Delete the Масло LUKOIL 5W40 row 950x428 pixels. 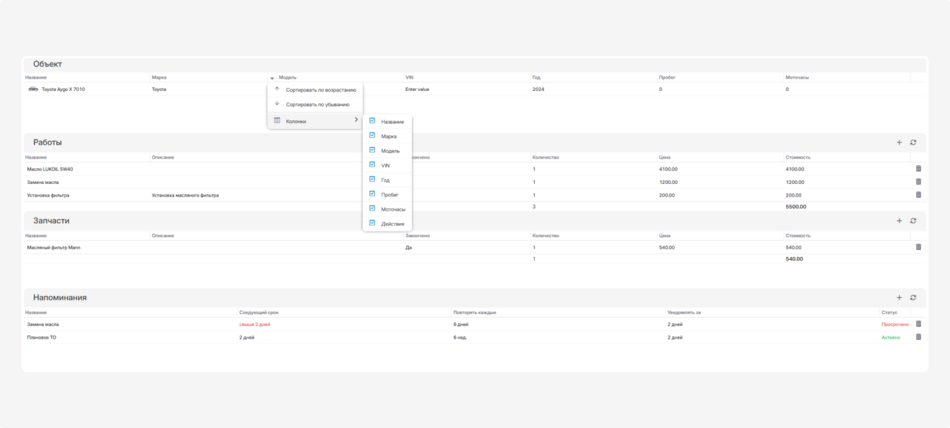tap(918, 169)
